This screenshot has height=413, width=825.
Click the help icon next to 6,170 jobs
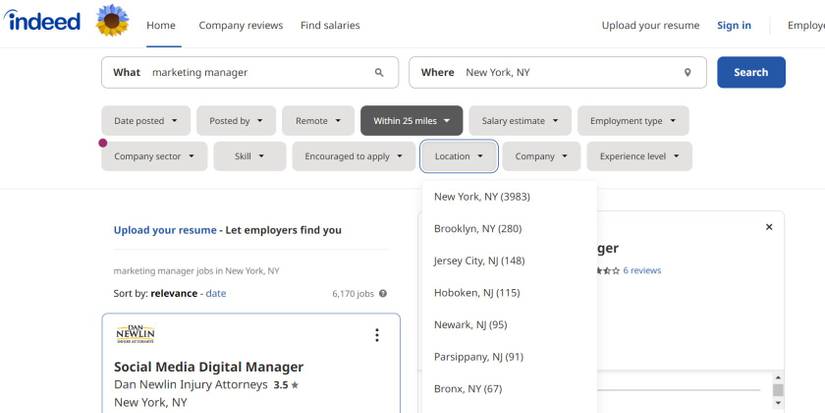coord(383,294)
